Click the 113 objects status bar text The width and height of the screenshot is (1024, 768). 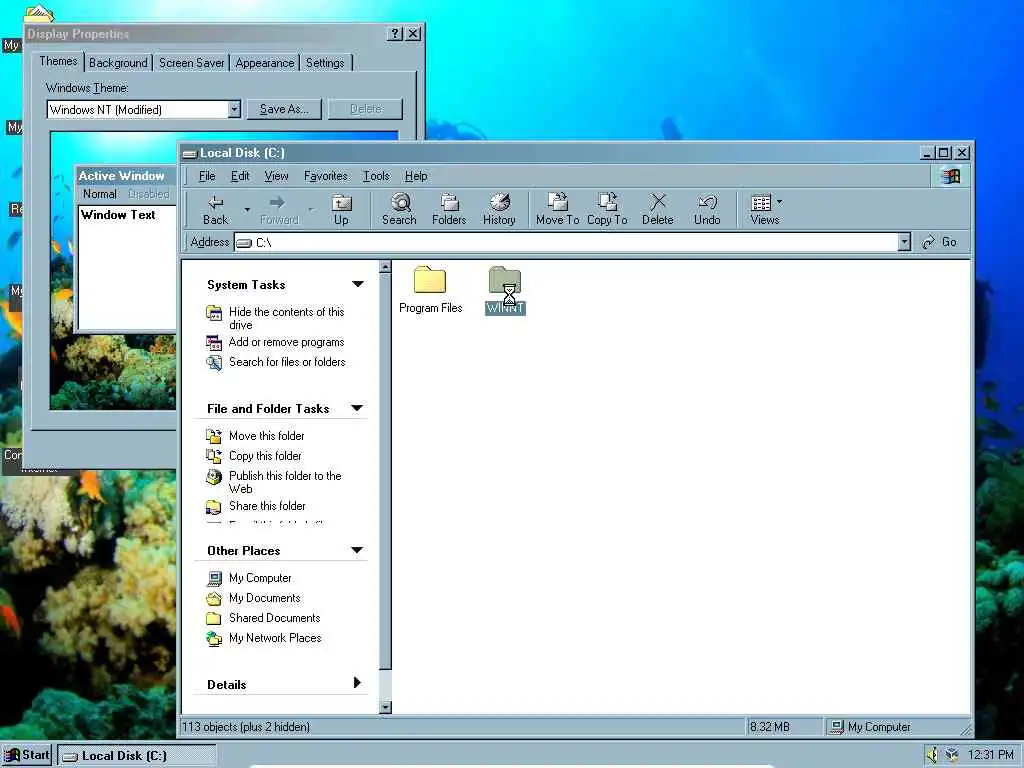(x=246, y=727)
